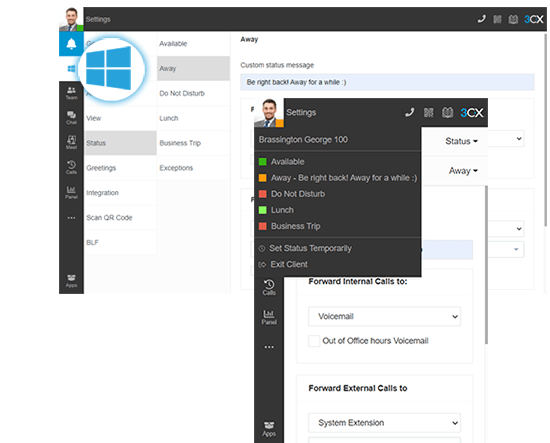The height and width of the screenshot is (443, 550).
Task: Open the Team sidebar icon
Action: click(x=71, y=93)
